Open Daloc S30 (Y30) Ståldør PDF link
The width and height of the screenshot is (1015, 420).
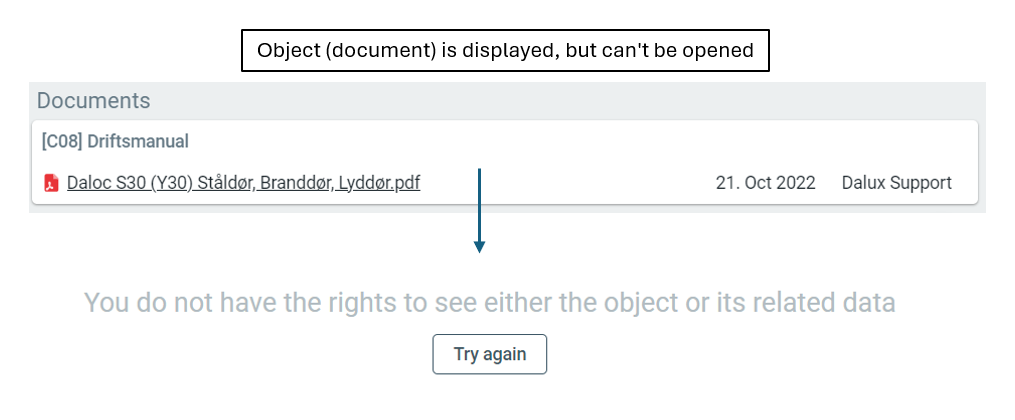click(x=243, y=183)
